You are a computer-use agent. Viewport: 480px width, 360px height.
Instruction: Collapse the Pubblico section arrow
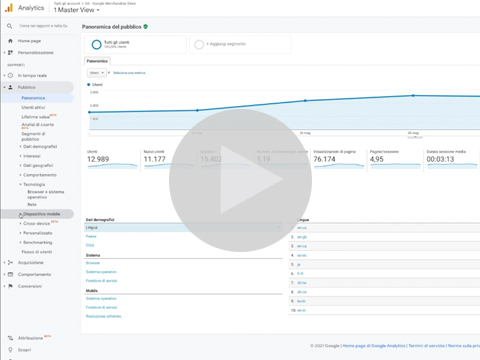point(4,87)
